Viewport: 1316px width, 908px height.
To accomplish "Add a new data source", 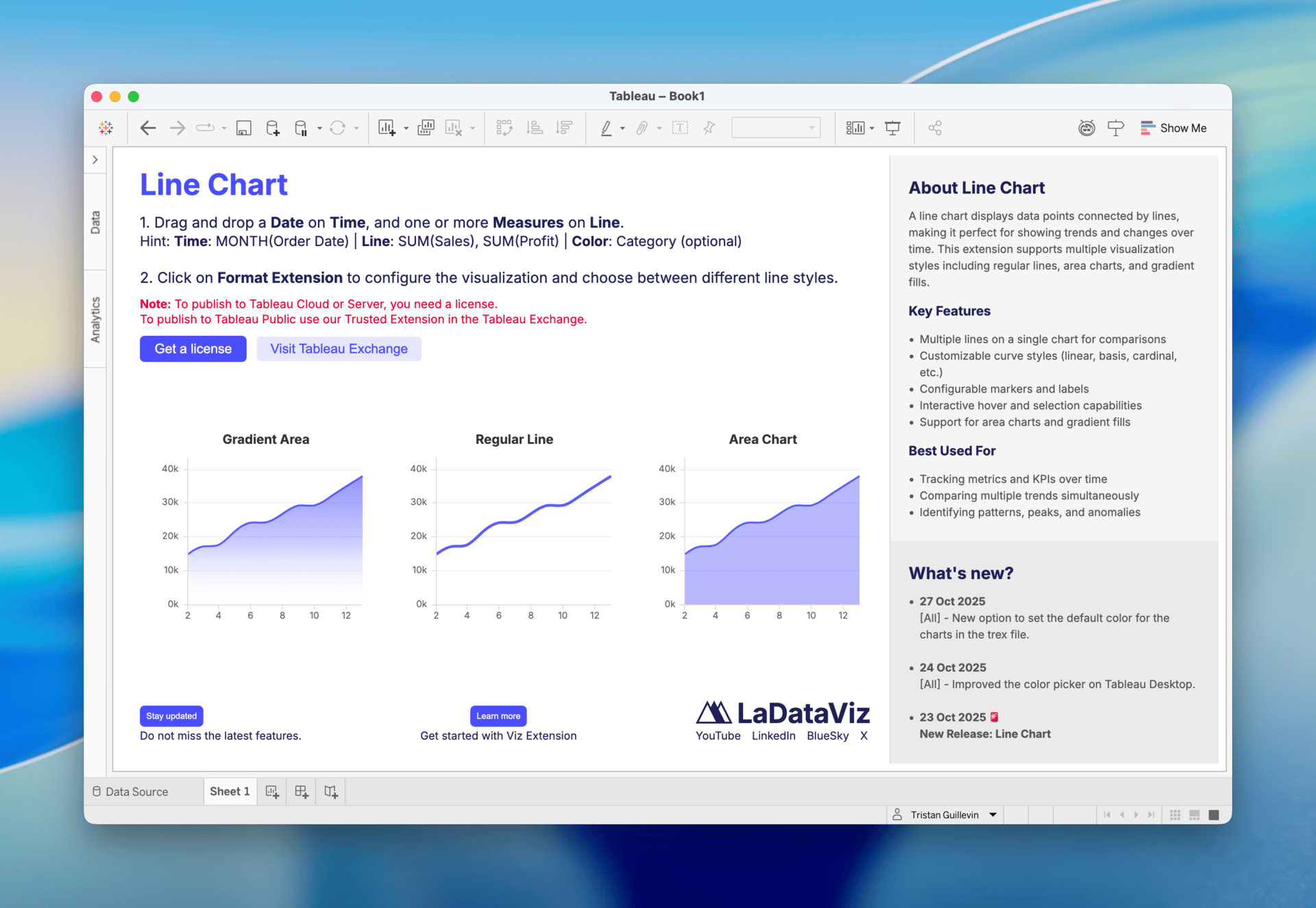I will [x=273, y=127].
